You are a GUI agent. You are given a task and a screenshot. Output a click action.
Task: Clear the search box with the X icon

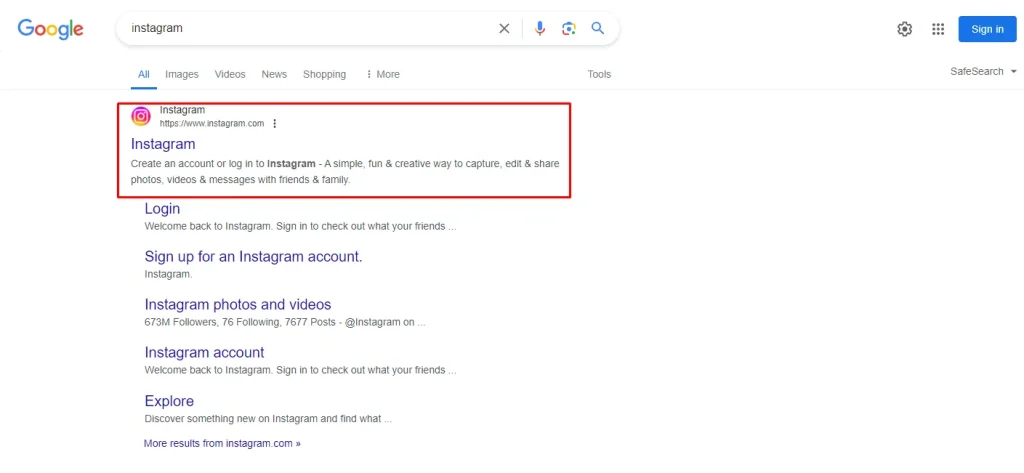pos(504,29)
